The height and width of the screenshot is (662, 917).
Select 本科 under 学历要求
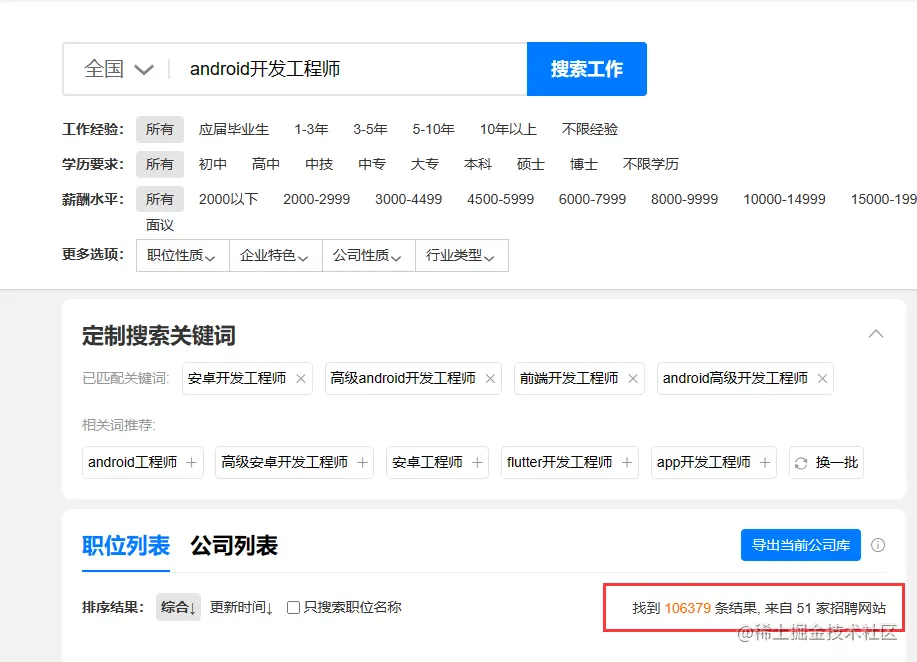click(x=478, y=164)
